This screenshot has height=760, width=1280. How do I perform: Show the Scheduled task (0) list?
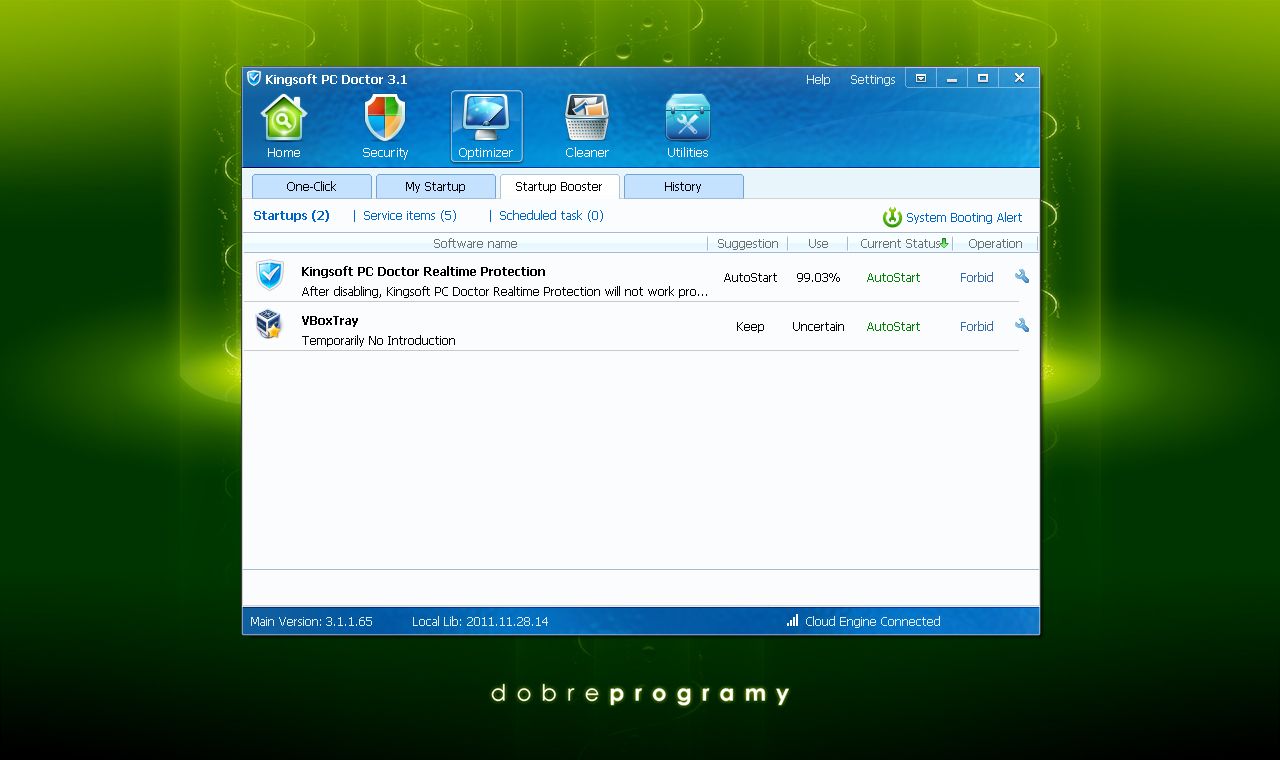551,215
